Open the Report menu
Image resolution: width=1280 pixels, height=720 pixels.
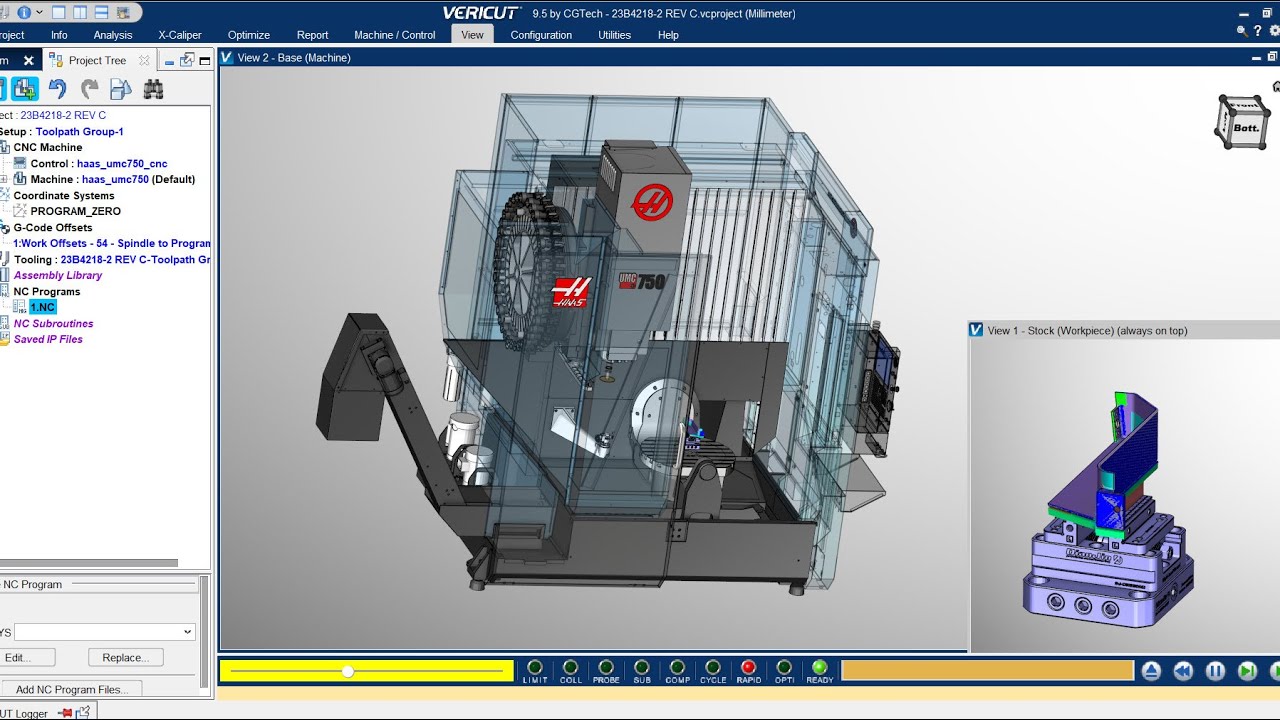click(x=312, y=35)
